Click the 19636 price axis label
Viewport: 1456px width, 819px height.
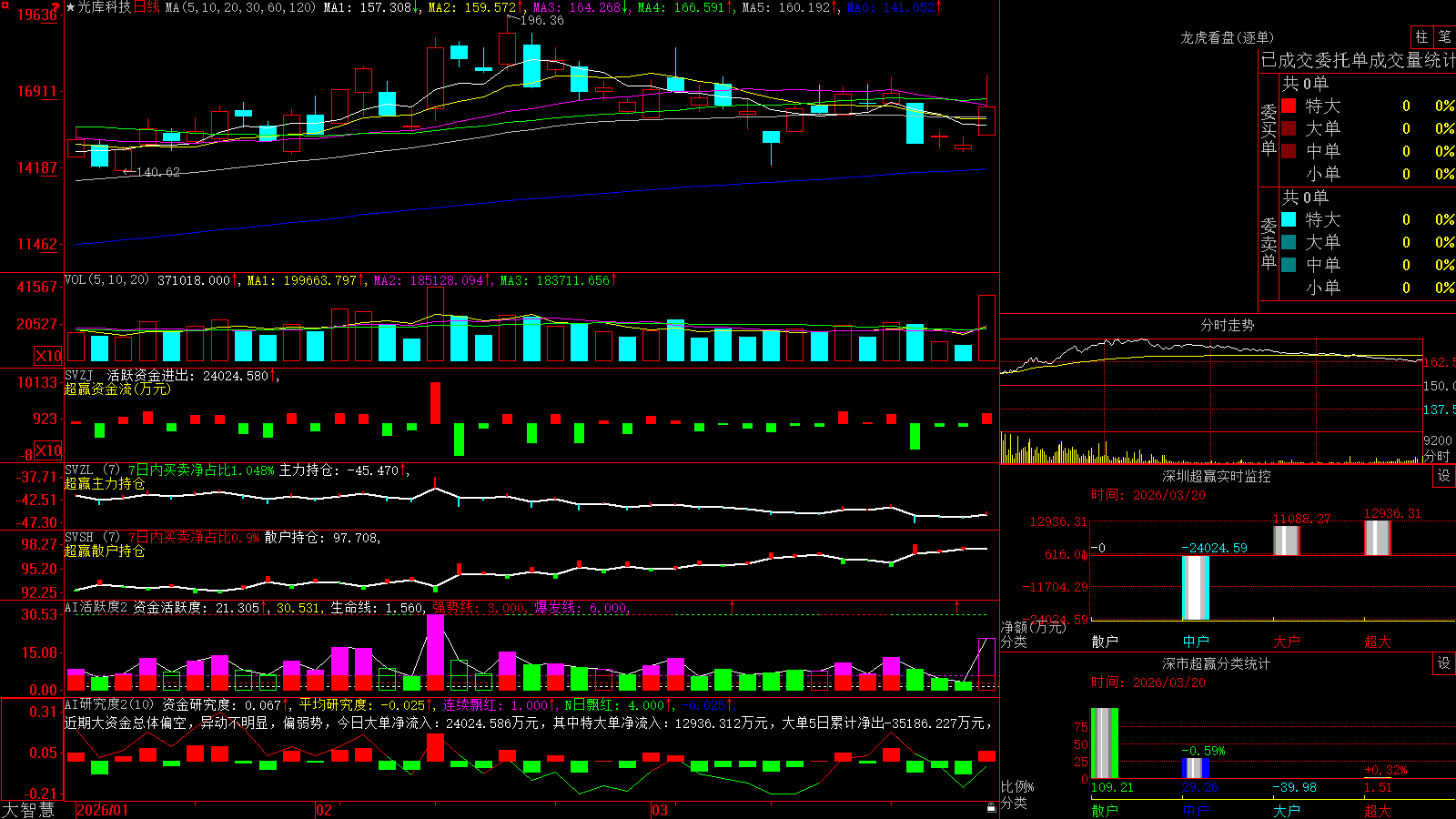(37, 15)
